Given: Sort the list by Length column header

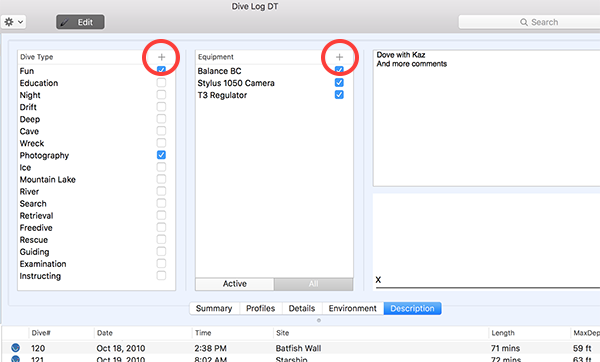Looking at the screenshot, I should point(530,333).
